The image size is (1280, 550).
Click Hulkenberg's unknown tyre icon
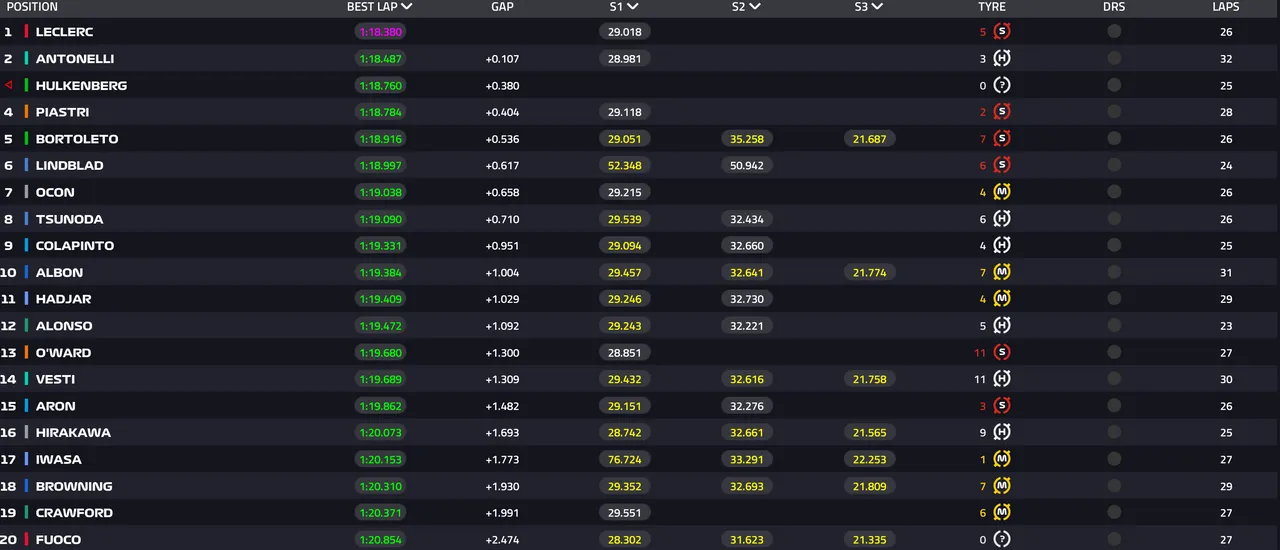coord(1002,86)
